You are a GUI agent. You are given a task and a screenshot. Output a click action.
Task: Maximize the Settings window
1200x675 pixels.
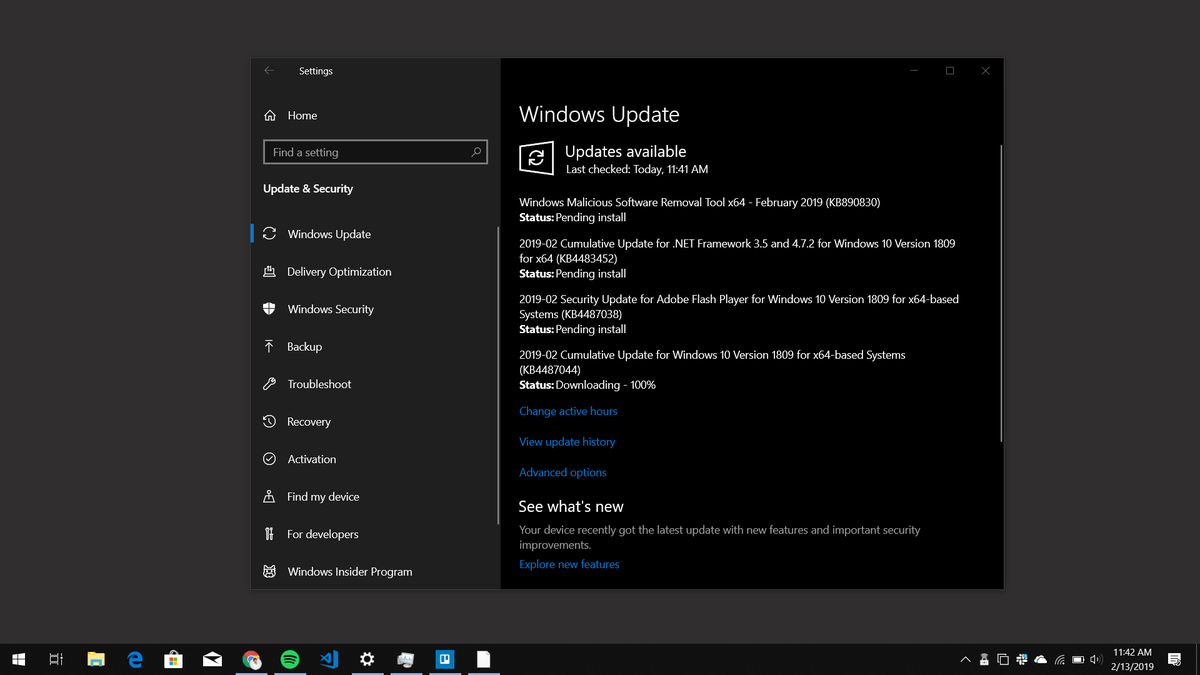coord(950,71)
